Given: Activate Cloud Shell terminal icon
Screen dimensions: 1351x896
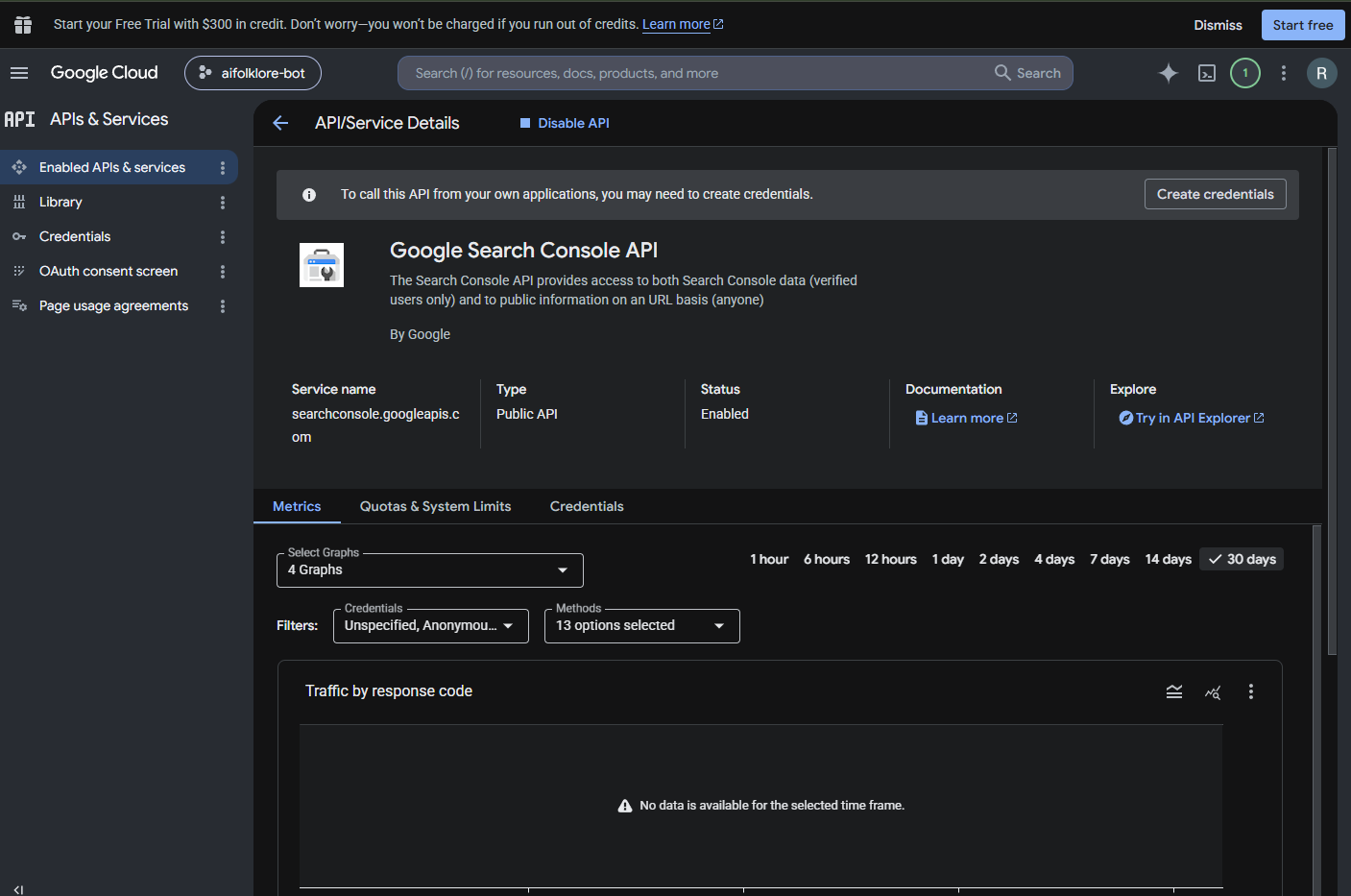Looking at the screenshot, I should (x=1207, y=73).
